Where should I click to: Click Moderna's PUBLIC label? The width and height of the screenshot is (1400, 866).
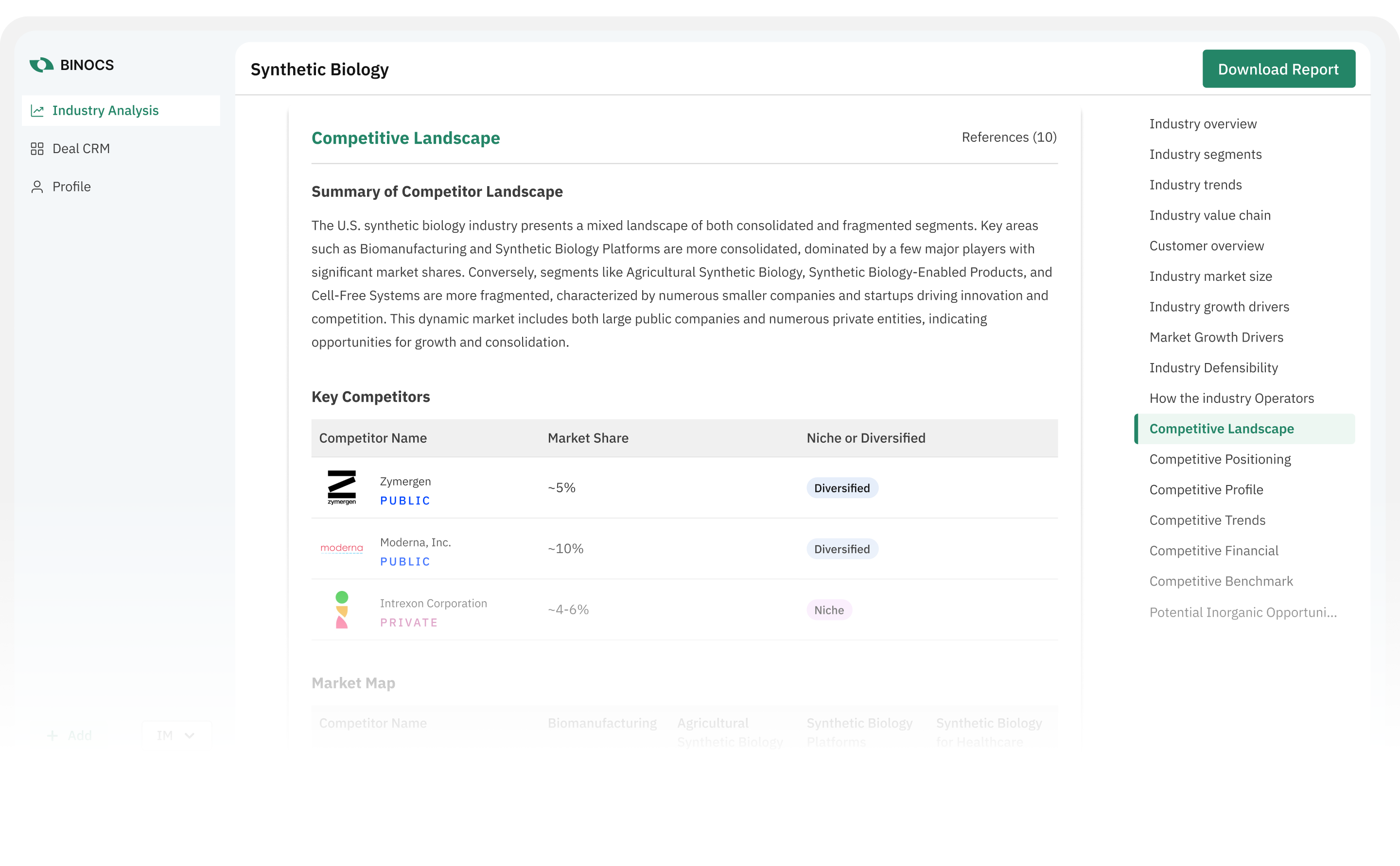(x=405, y=561)
